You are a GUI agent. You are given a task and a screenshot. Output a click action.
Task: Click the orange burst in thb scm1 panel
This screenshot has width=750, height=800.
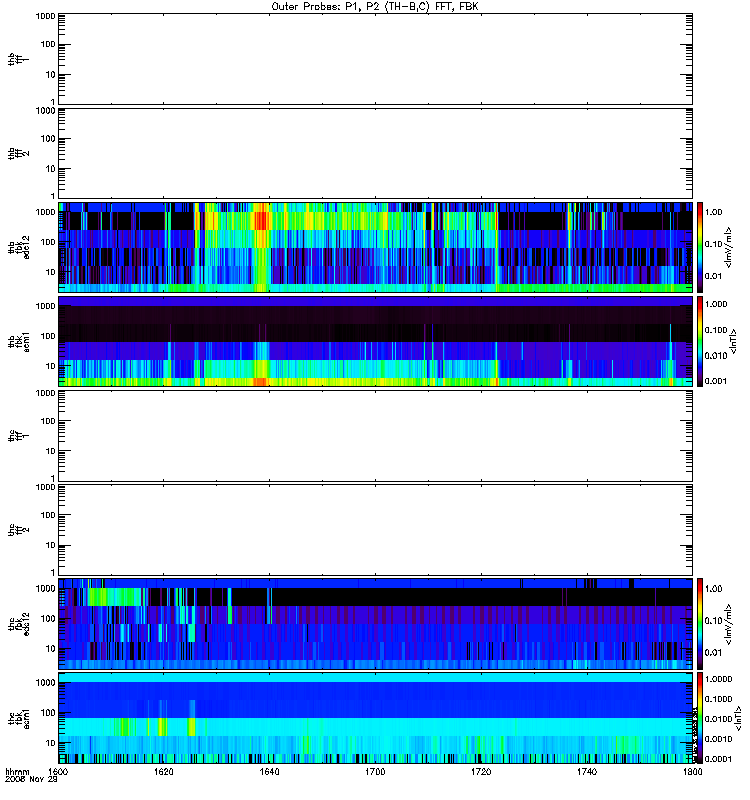[x=261, y=382]
